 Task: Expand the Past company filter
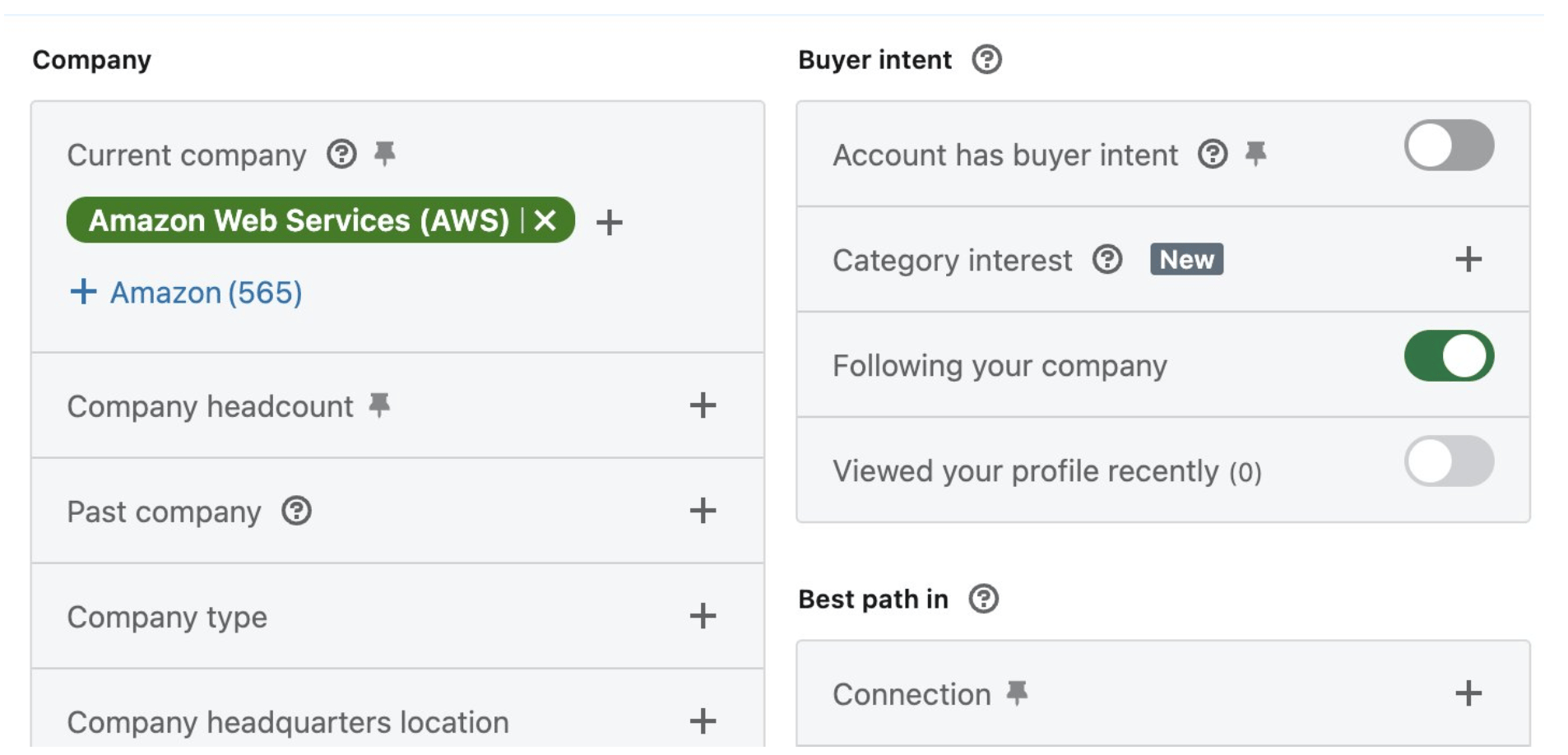(x=702, y=511)
